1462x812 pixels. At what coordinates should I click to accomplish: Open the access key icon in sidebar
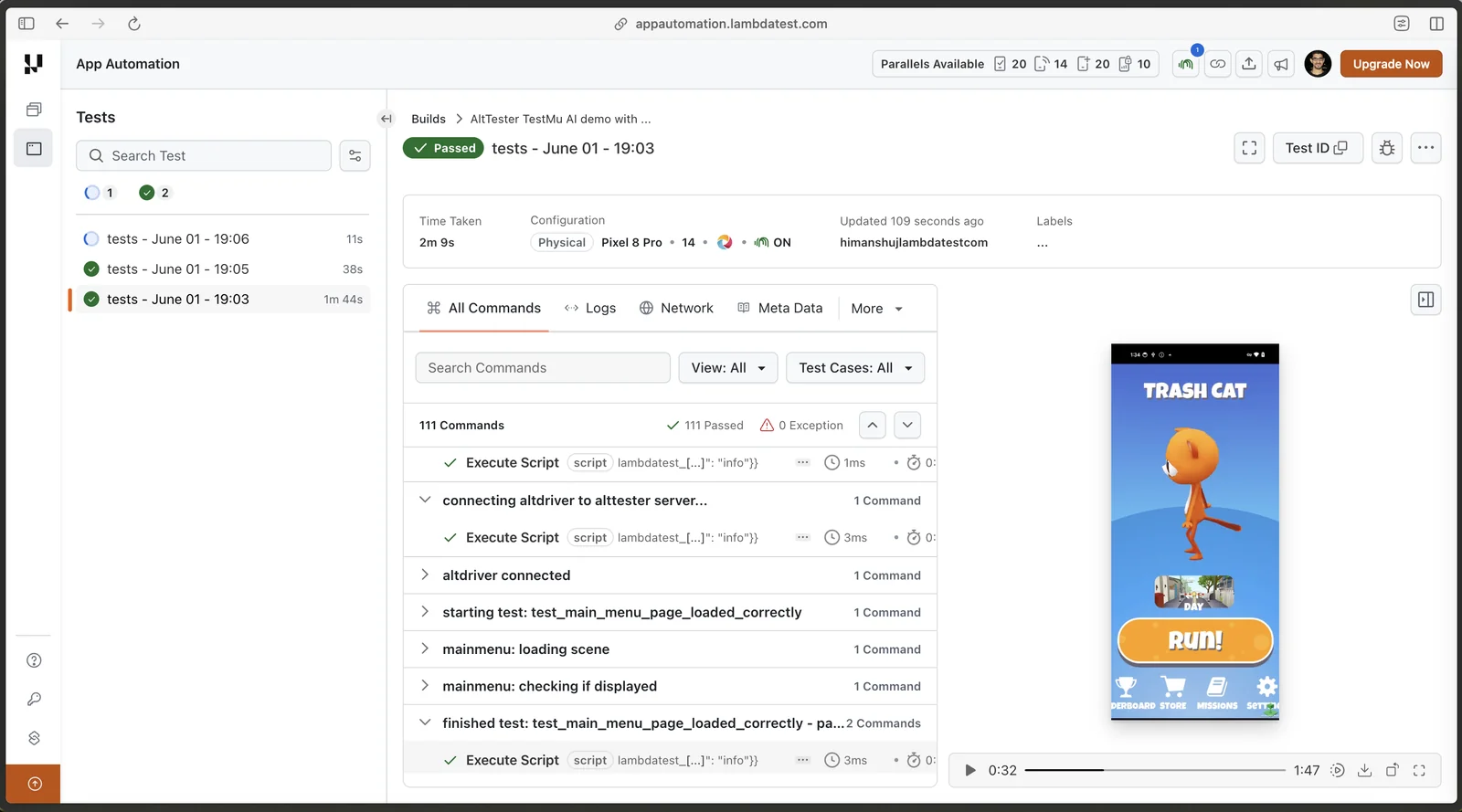tap(34, 699)
